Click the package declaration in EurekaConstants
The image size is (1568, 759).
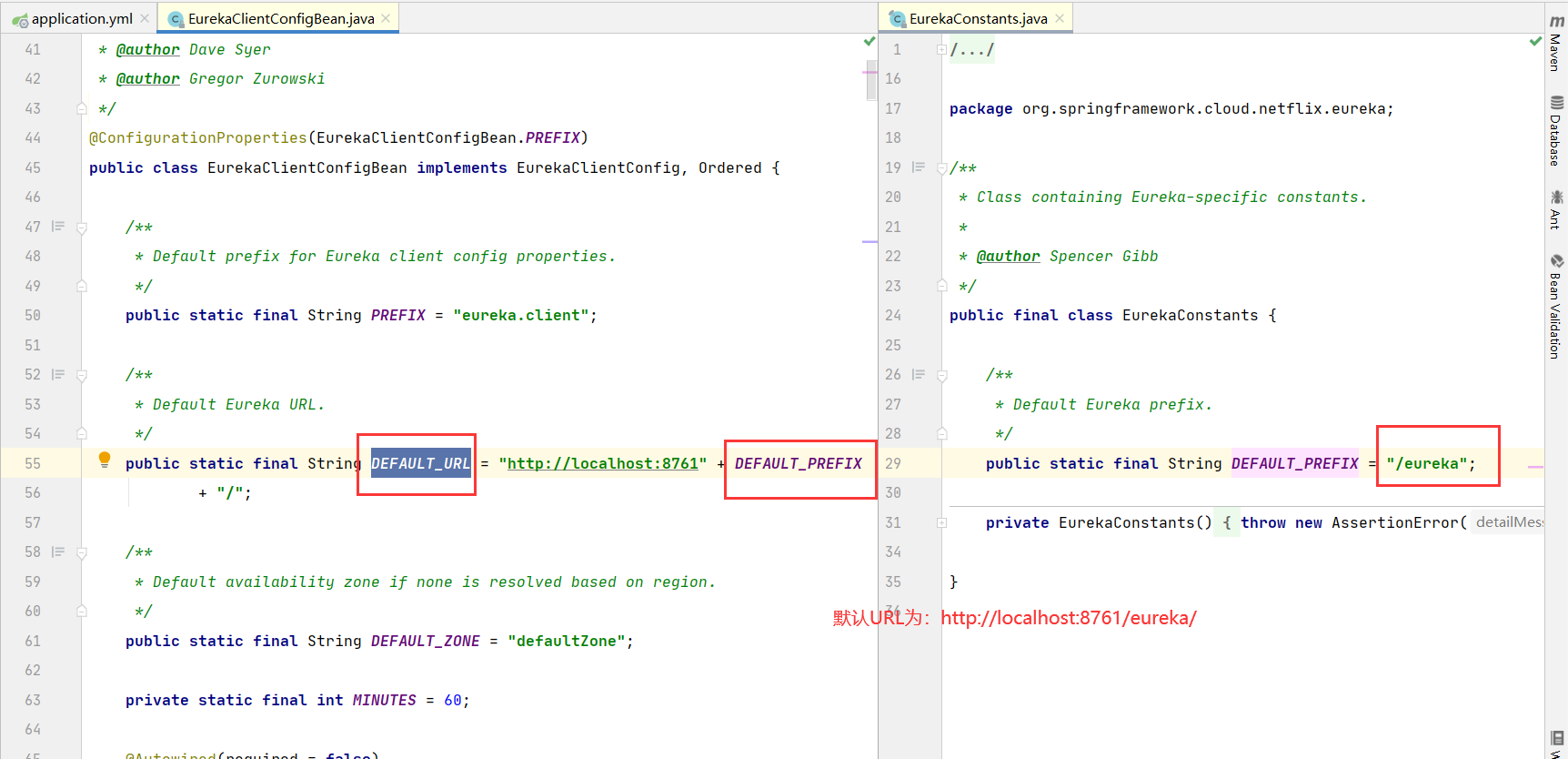point(1171,108)
